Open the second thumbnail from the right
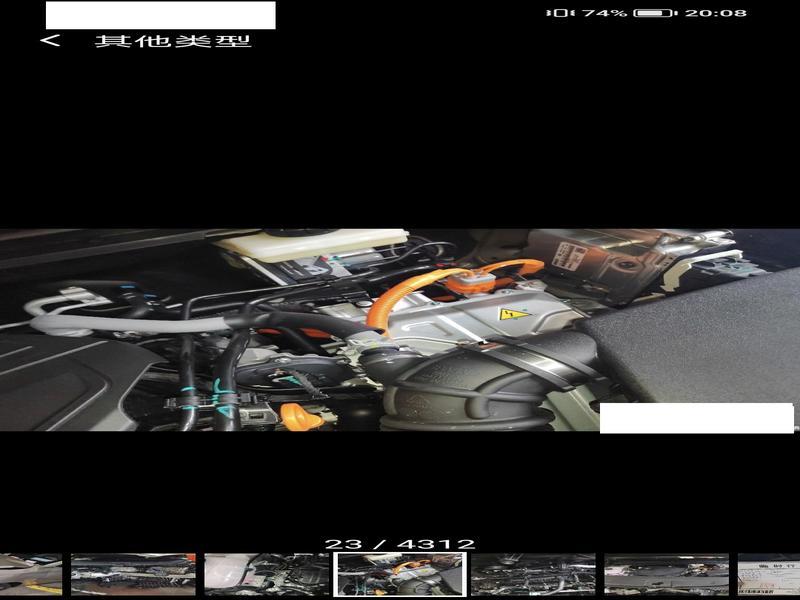The height and width of the screenshot is (600, 800). point(666,574)
